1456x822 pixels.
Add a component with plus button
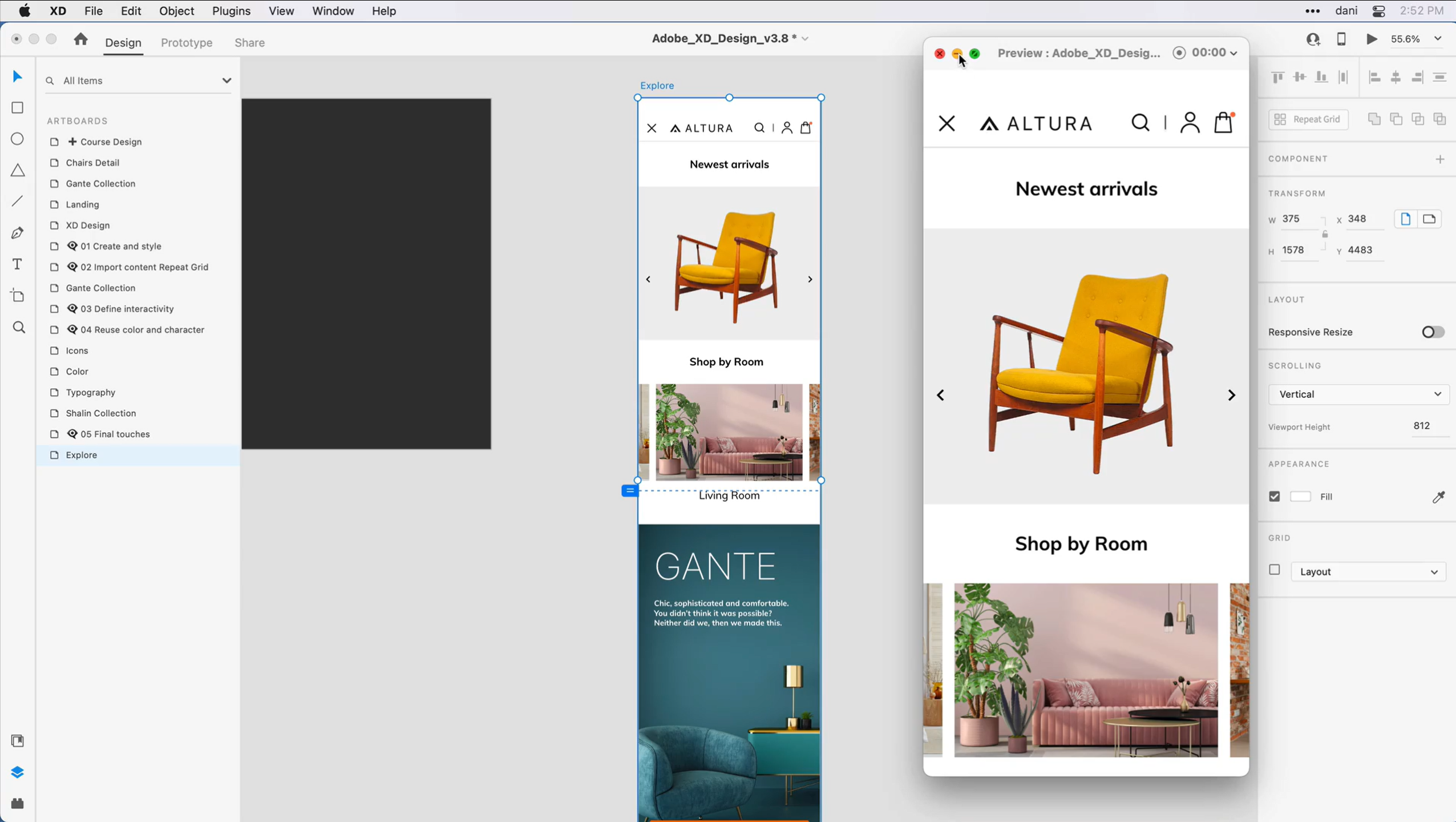coord(1440,159)
